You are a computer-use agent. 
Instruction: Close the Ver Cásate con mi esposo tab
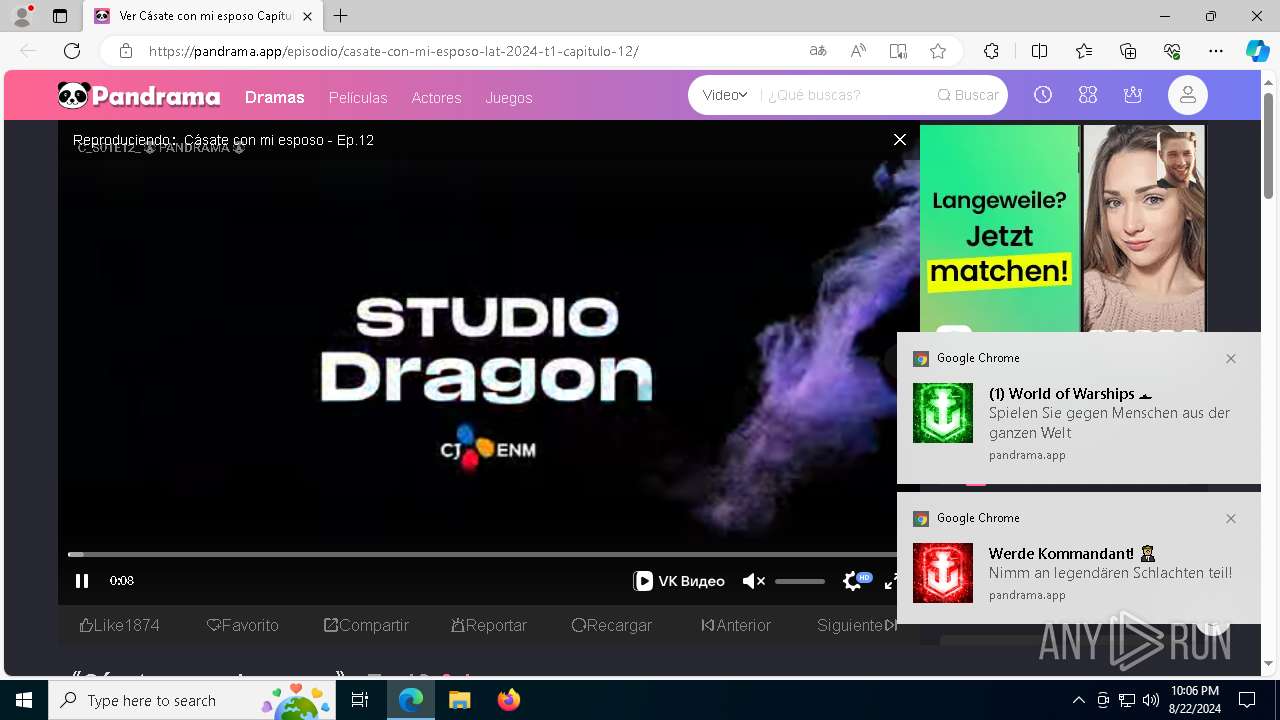tap(308, 16)
